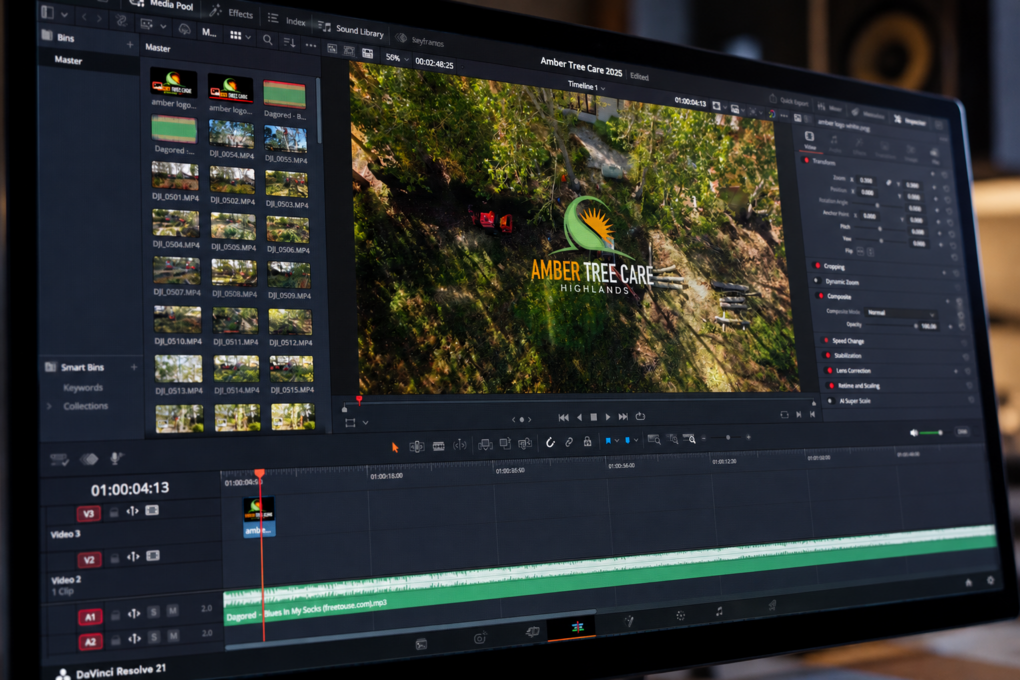This screenshot has height=680, width=1020.
Task: Open the Flag color dropdown arrow
Action: [617, 441]
